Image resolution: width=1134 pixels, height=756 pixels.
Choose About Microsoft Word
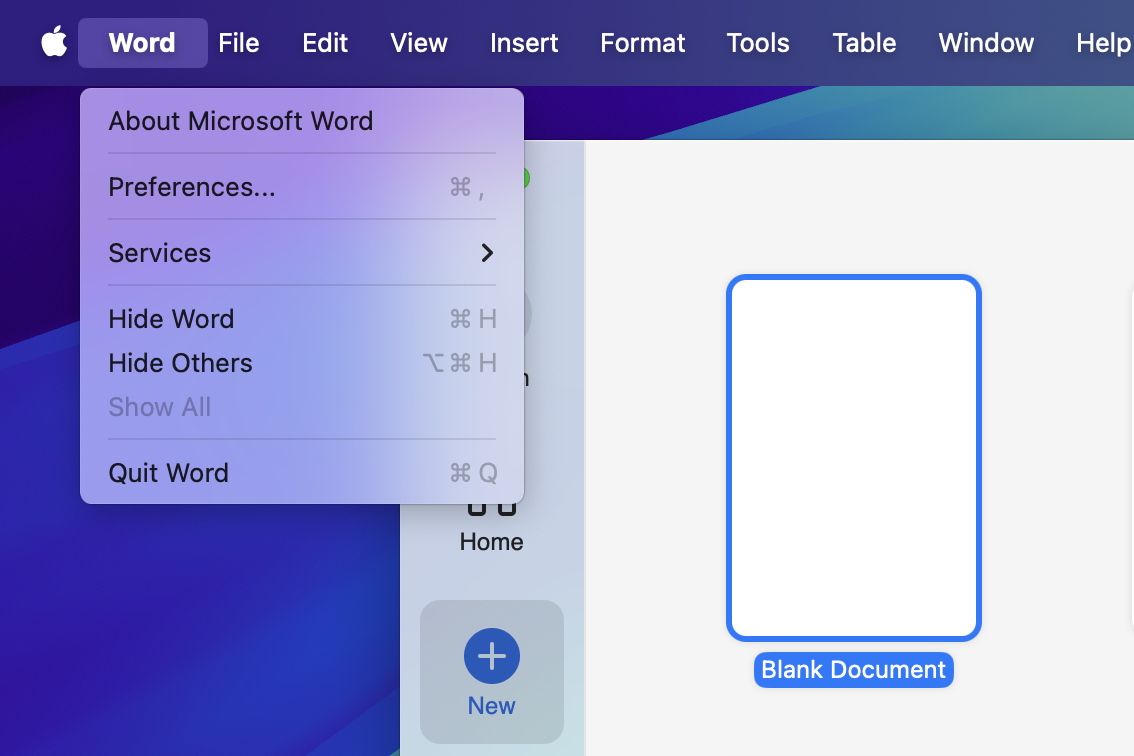pos(302,121)
